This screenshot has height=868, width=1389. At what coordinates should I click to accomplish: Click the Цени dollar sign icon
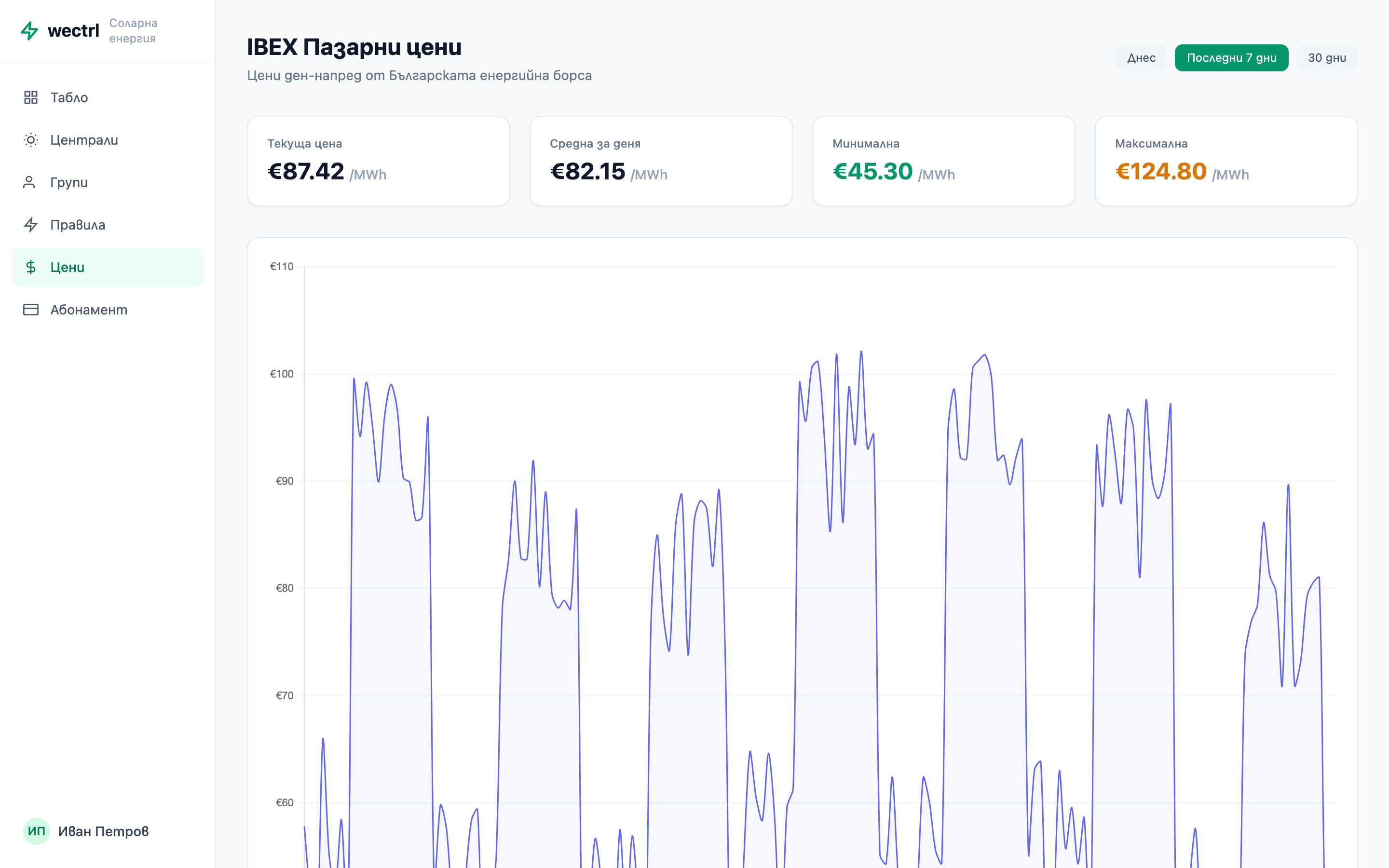[x=31, y=267]
